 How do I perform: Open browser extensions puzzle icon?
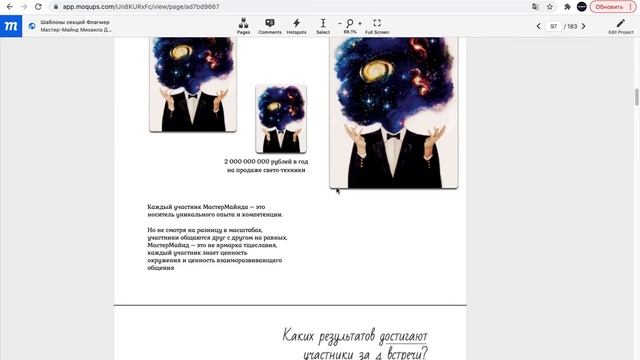567,7
